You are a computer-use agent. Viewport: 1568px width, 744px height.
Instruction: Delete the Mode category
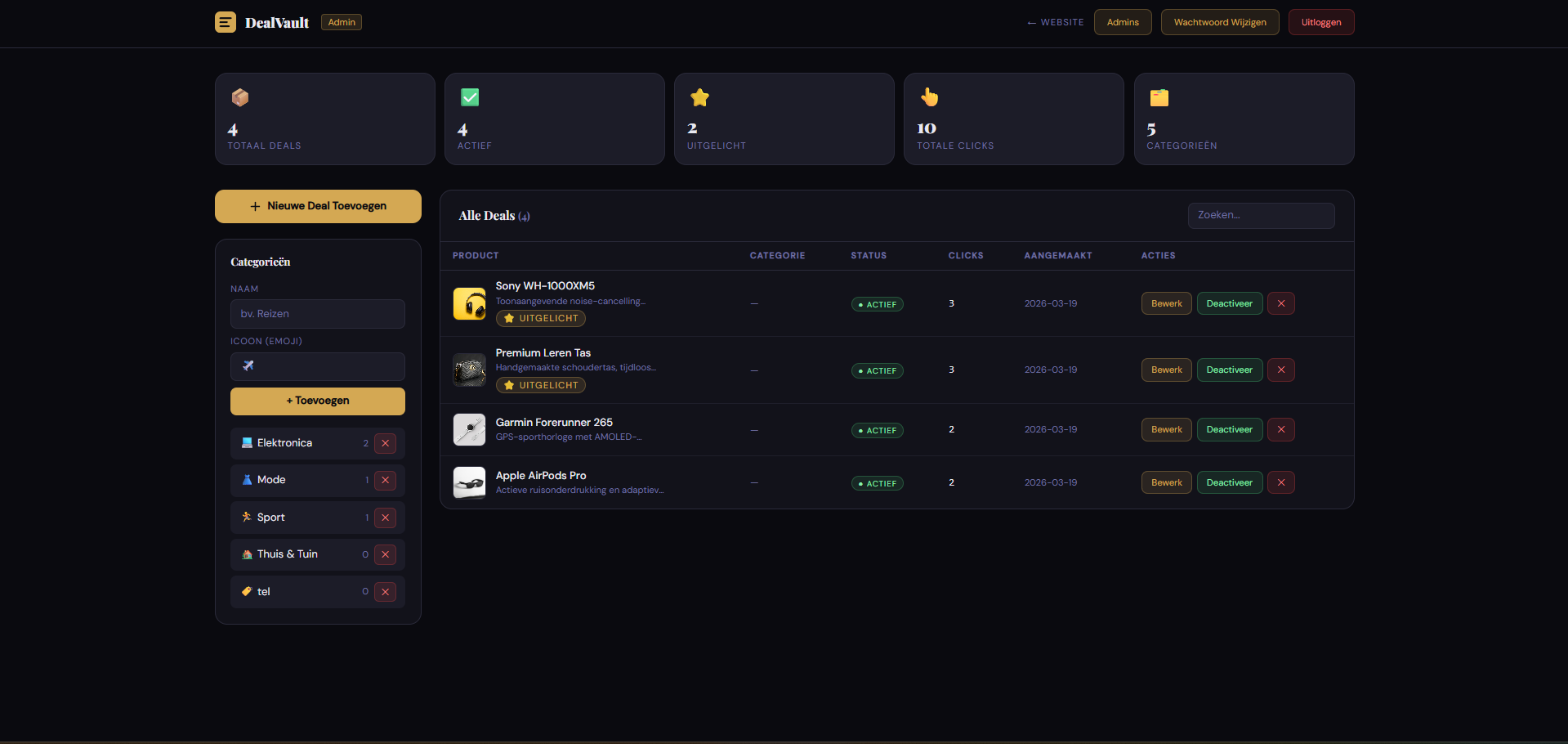click(x=386, y=480)
